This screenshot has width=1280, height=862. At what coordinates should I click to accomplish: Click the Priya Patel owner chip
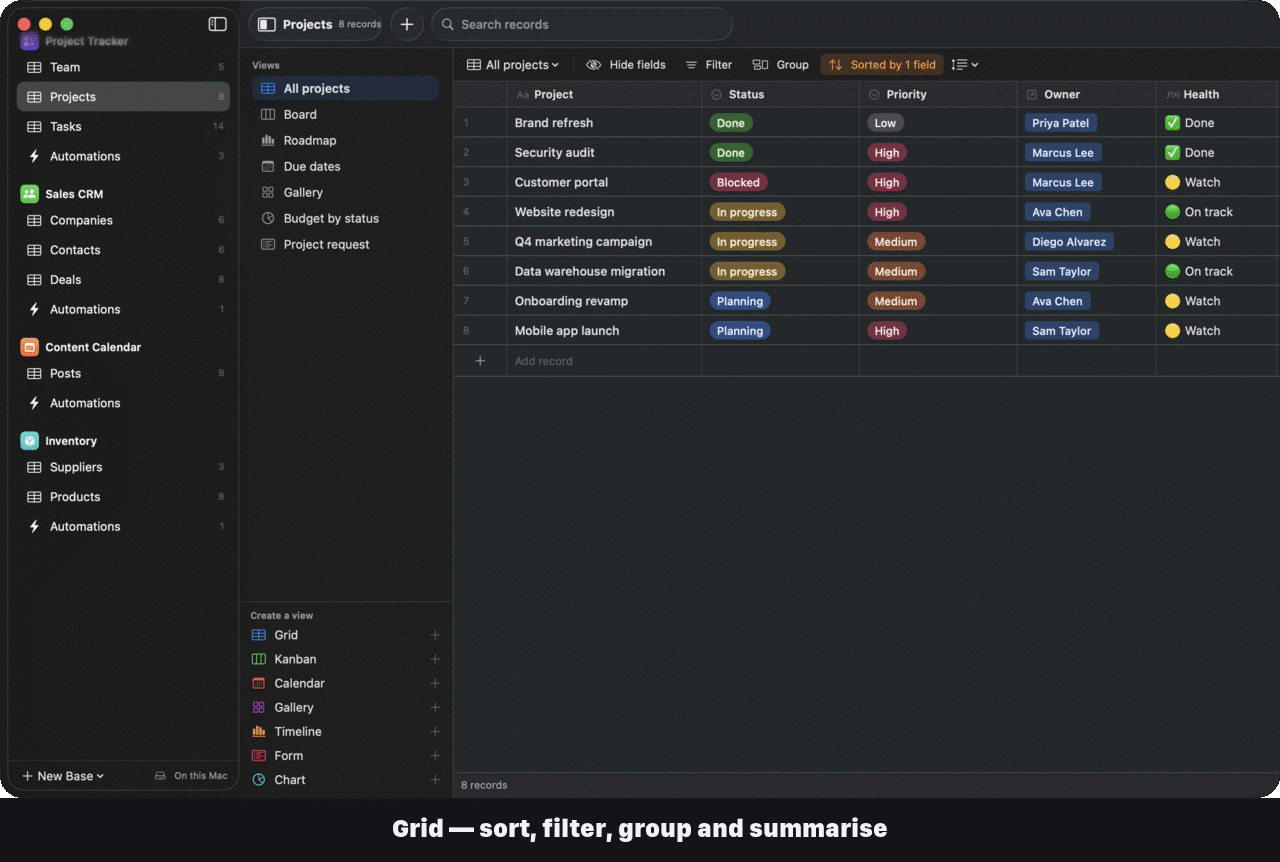click(x=1061, y=123)
